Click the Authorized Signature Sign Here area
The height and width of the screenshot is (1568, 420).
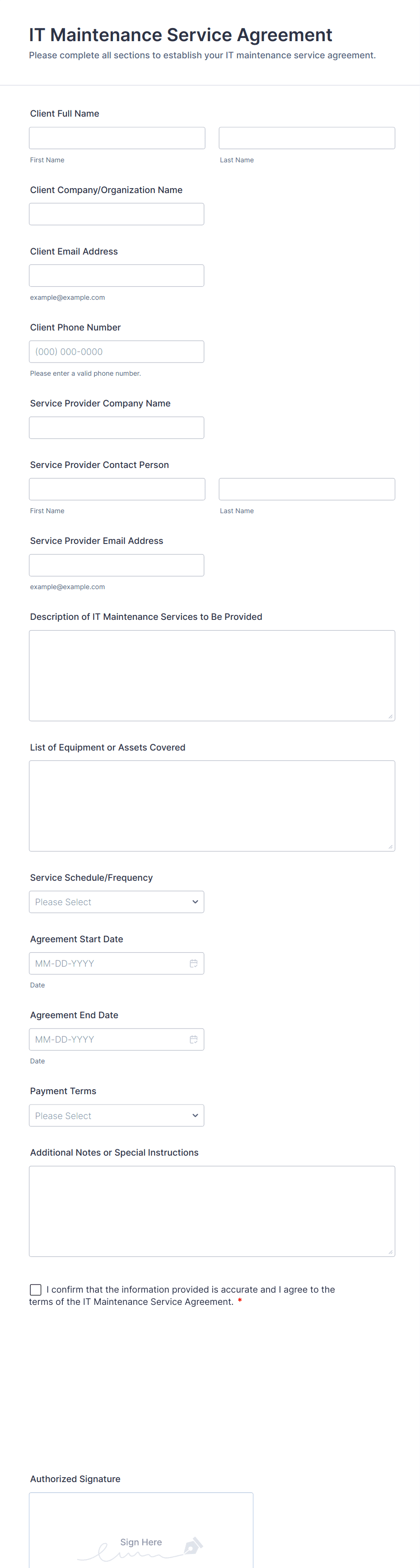point(141,1534)
